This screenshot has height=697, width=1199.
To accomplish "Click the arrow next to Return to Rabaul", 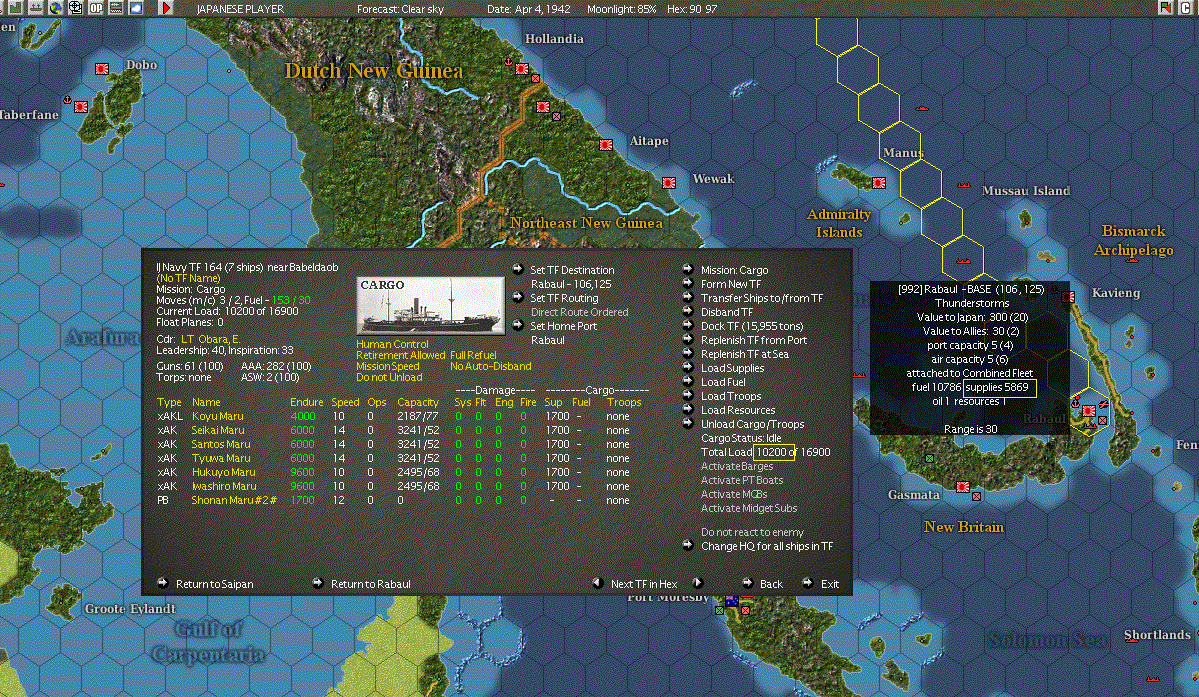I will point(317,582).
